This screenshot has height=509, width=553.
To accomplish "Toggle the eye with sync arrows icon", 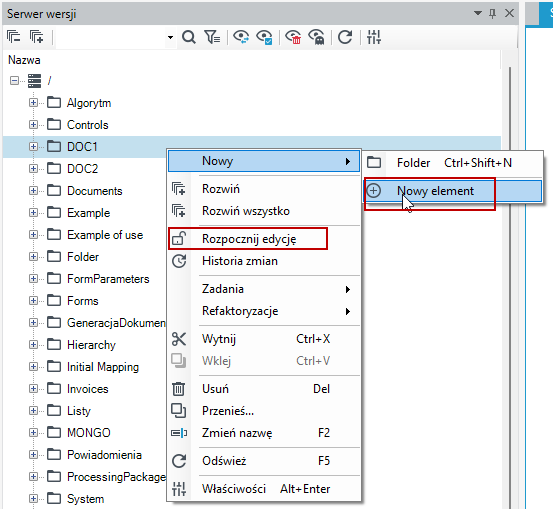I will coord(241,37).
